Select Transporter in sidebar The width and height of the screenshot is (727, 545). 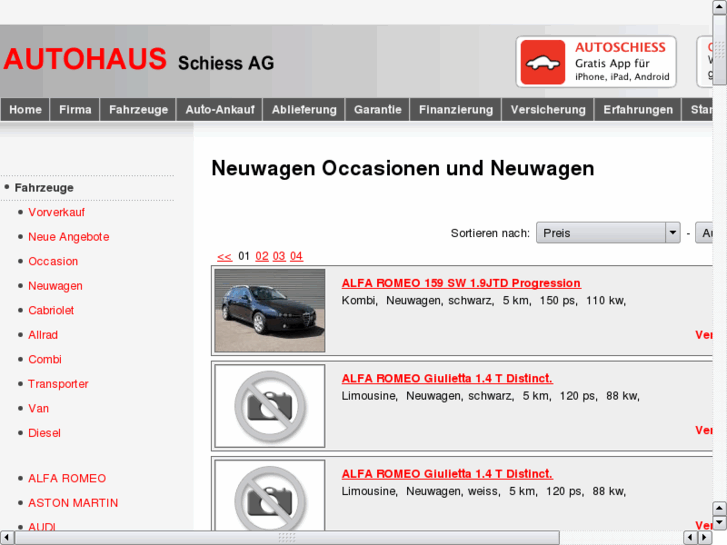click(x=58, y=384)
